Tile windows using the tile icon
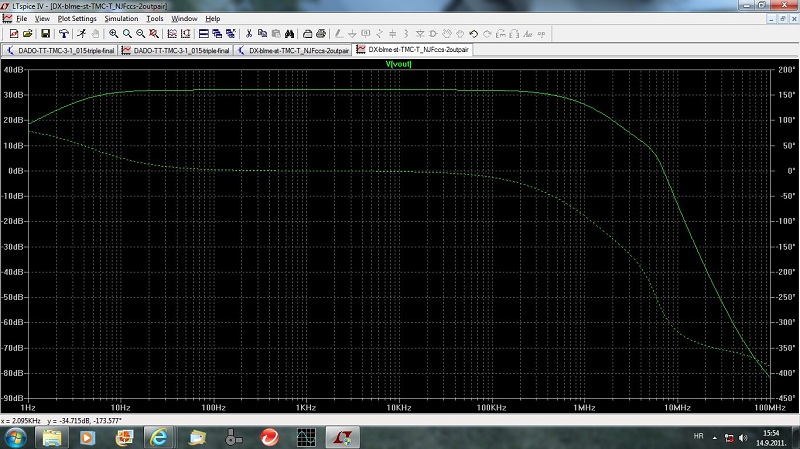This screenshot has width=800, height=449. click(203, 33)
